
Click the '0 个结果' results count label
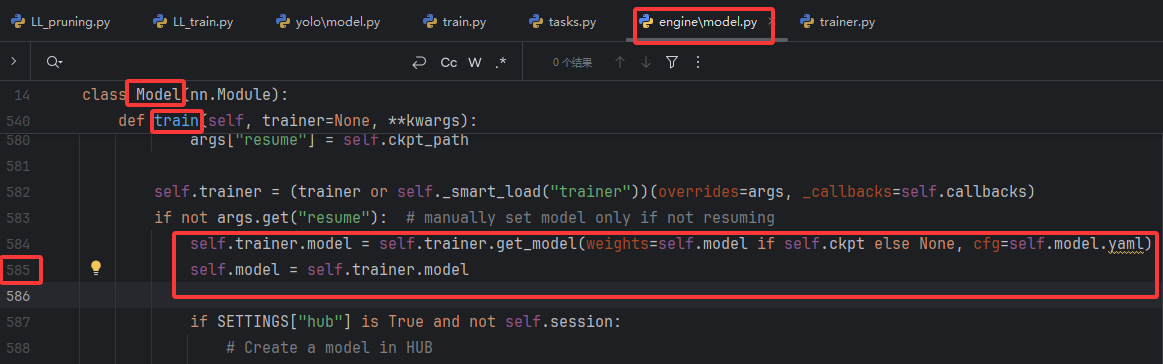click(x=573, y=63)
